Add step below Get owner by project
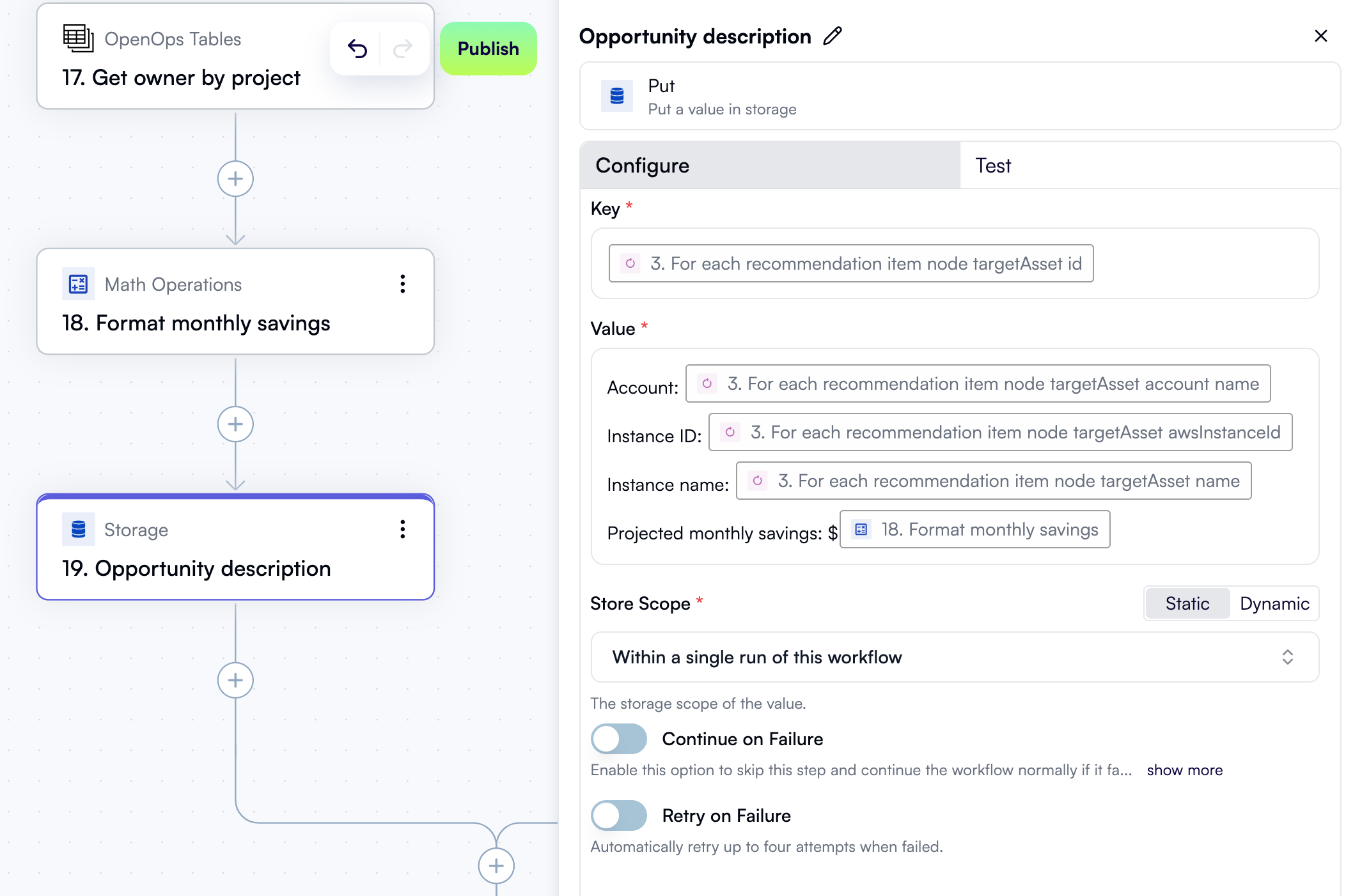Viewport: 1346px width, 896px height. click(235, 179)
